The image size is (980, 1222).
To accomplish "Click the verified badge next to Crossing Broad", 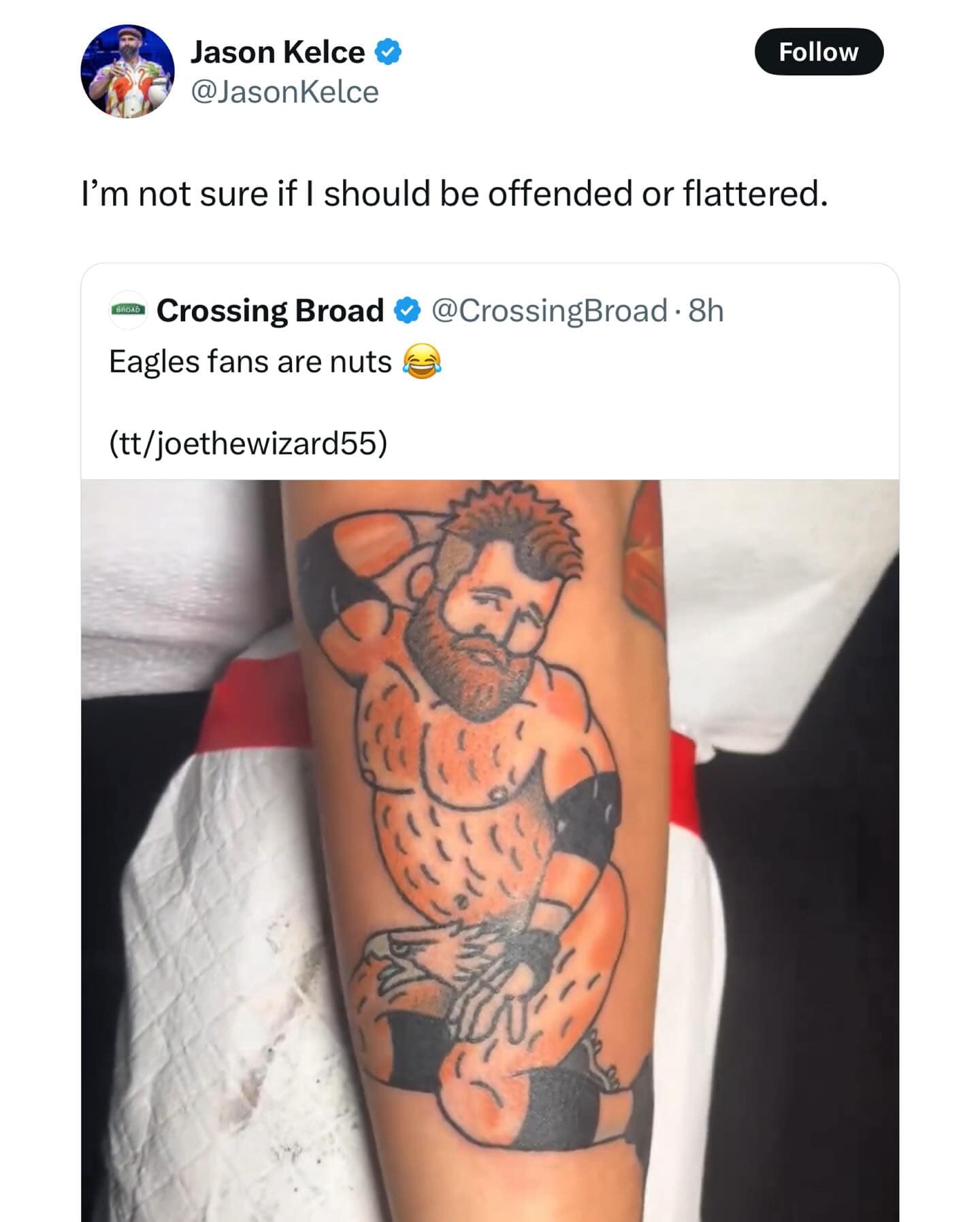I will coord(407,311).
